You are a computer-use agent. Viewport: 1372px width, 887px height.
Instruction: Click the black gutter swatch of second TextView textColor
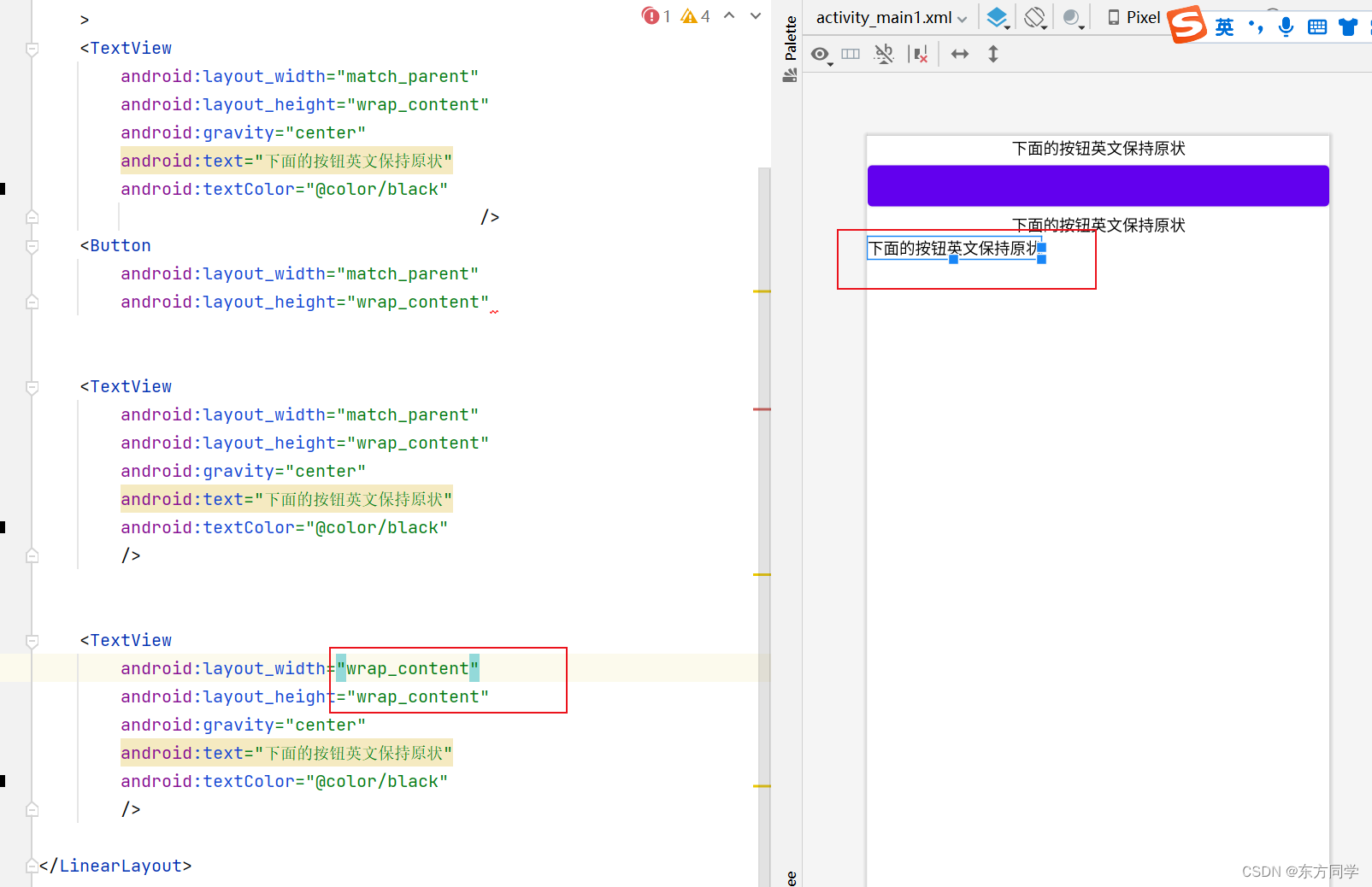coord(3,527)
